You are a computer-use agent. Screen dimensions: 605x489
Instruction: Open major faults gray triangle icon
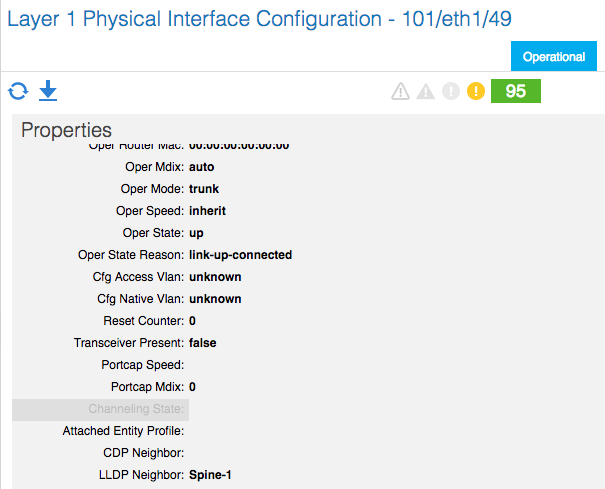(426, 91)
